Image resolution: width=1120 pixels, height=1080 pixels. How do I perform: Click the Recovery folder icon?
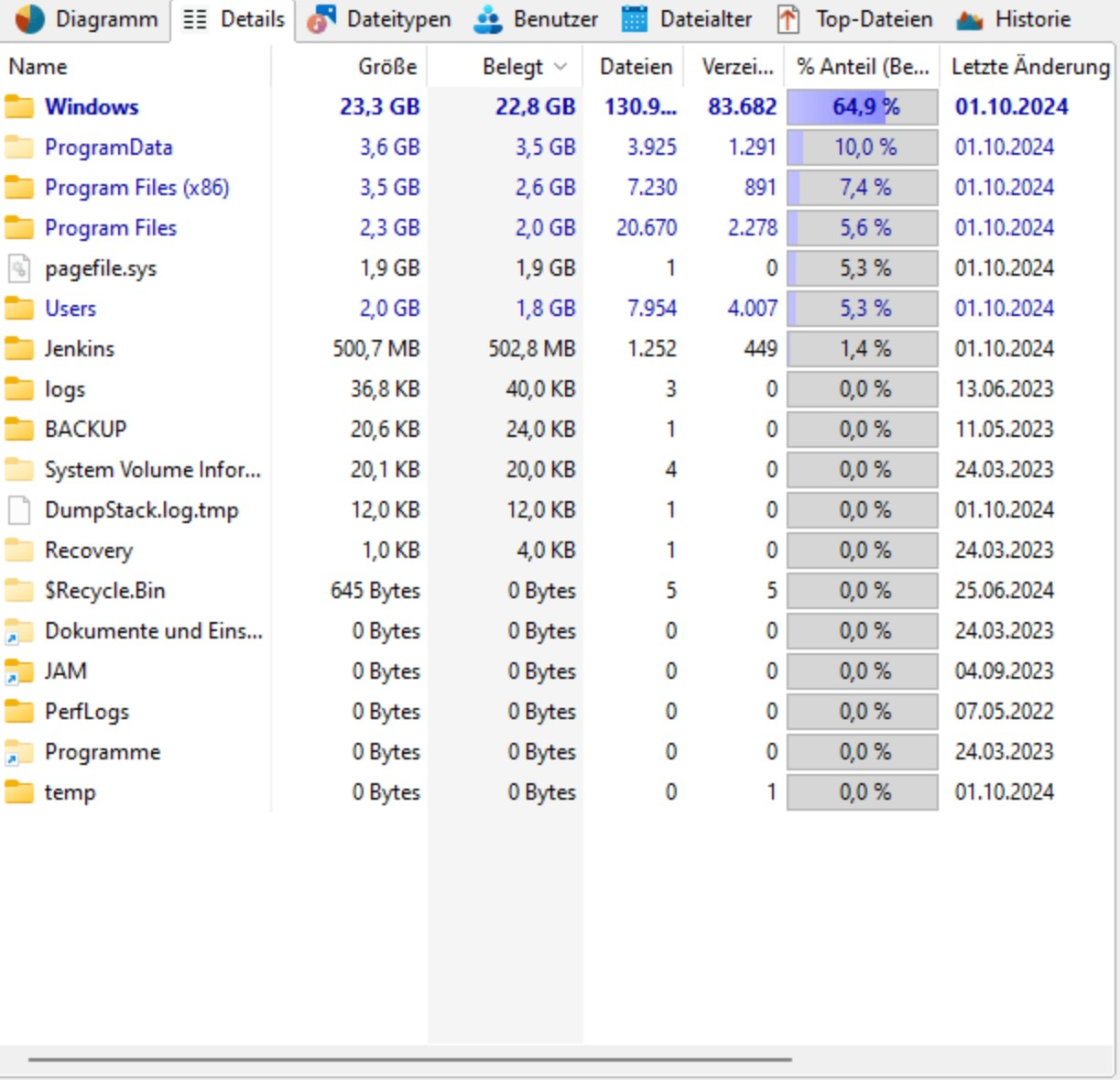pyautogui.click(x=18, y=551)
